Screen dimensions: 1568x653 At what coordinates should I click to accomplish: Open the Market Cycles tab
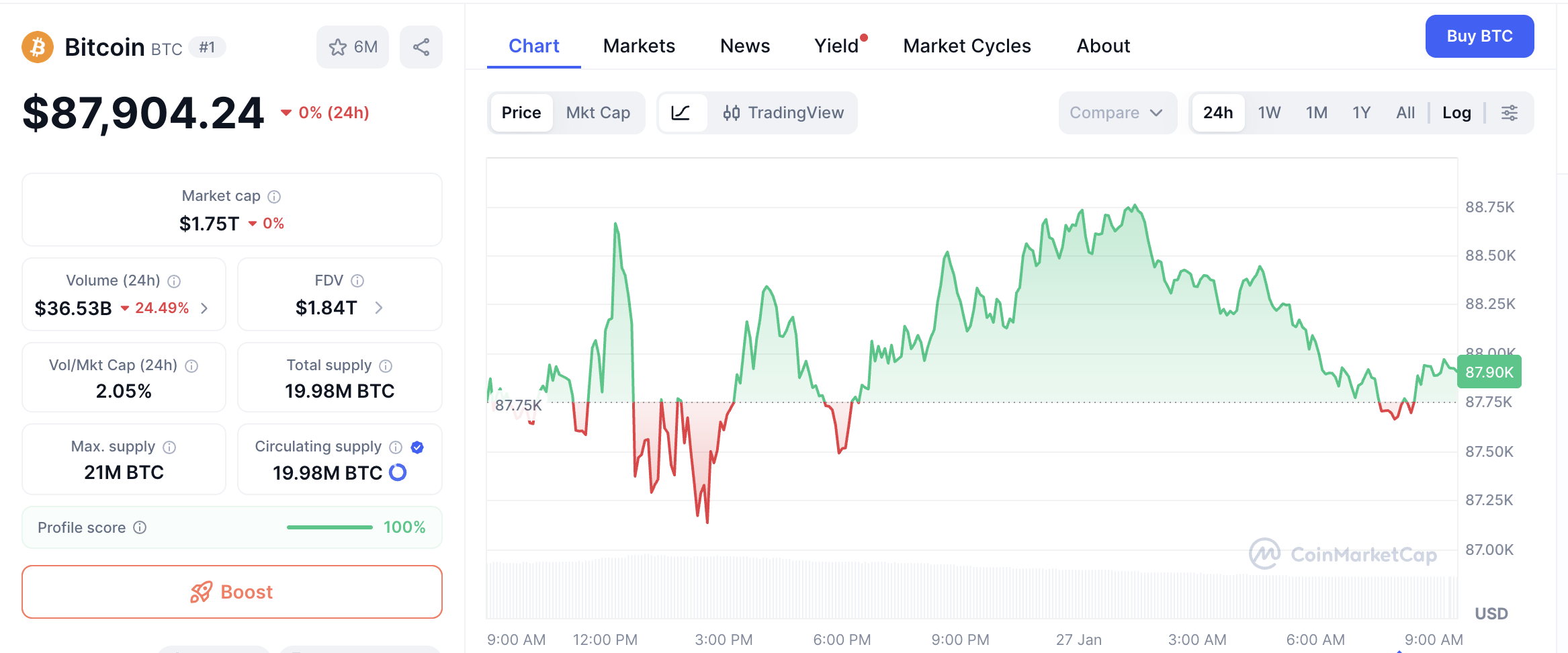[967, 46]
